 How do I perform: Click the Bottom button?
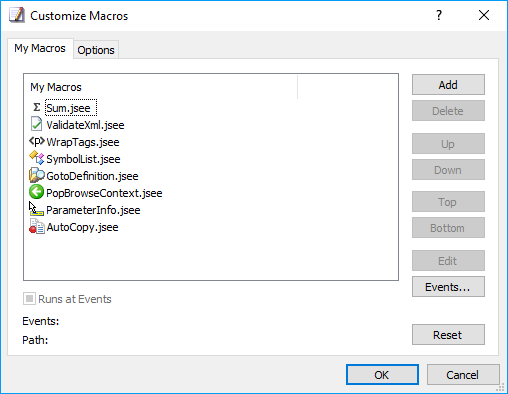tap(448, 228)
